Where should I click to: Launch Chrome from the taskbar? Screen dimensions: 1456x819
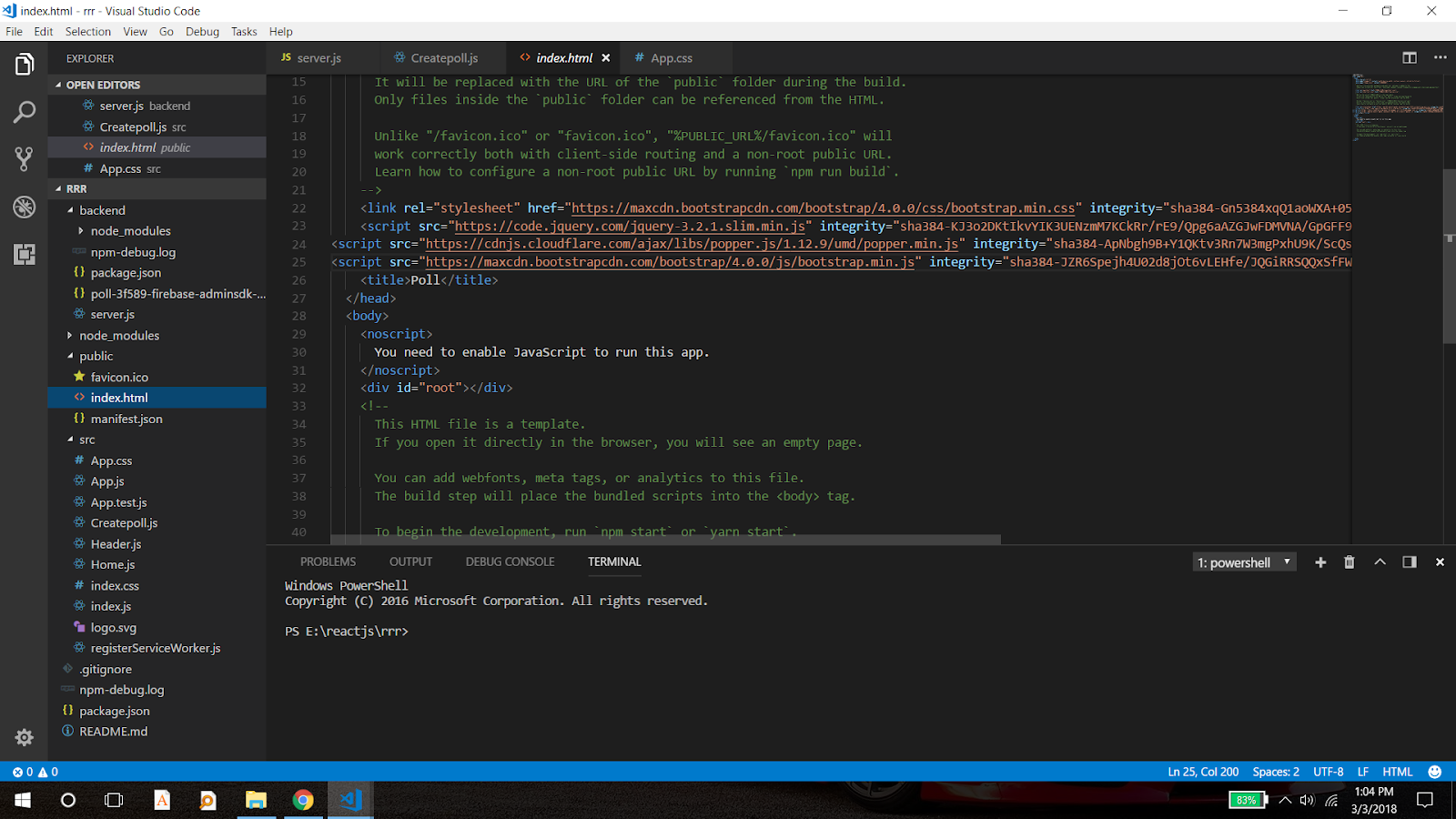click(x=303, y=800)
